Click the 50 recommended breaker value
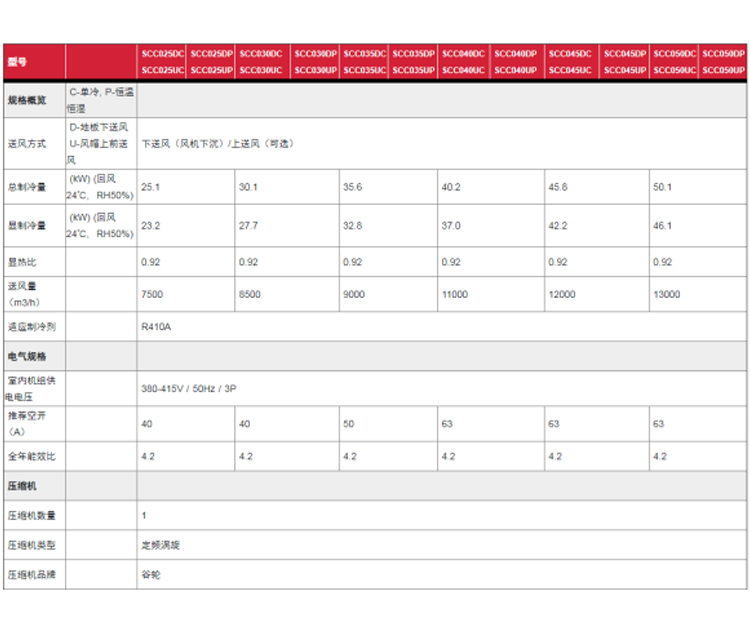Image resolution: width=750 pixels, height=630 pixels. 348,424
